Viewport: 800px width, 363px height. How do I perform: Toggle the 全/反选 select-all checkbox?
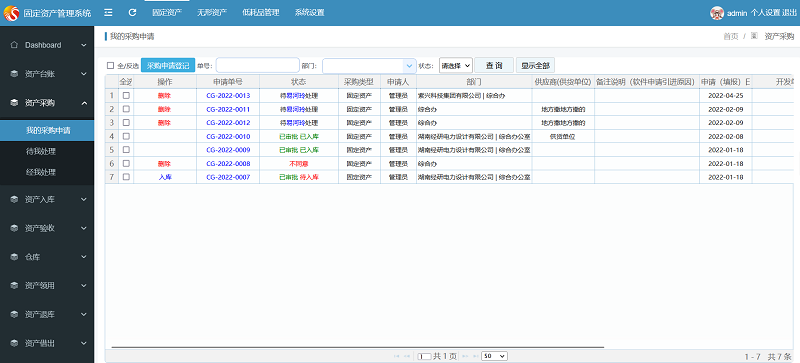coord(110,65)
